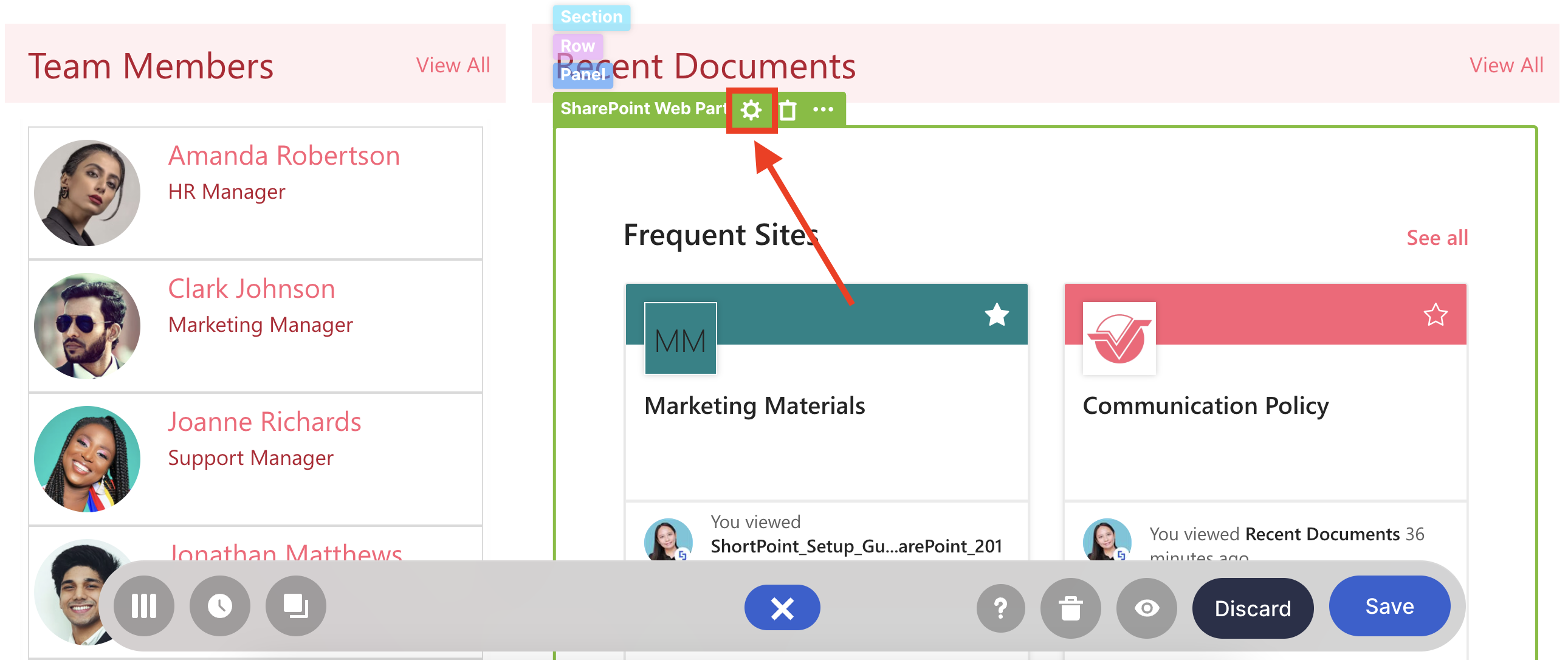Open help question mark button
Screen dimensions: 1568x660
[1000, 608]
